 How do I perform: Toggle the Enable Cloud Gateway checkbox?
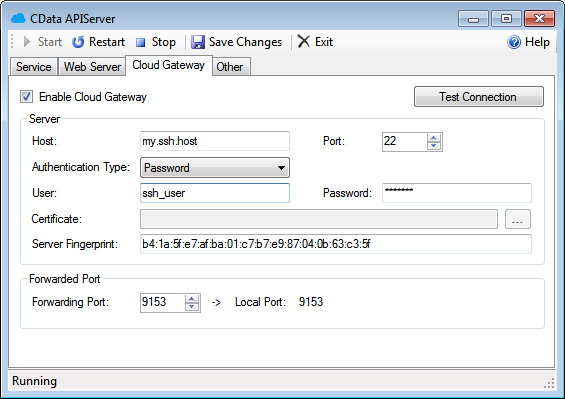coord(26,97)
